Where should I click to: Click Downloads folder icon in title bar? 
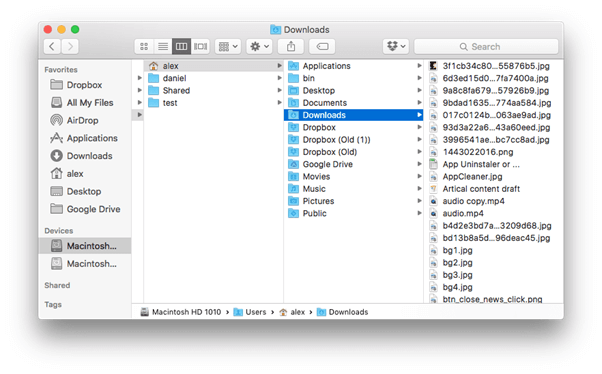point(275,30)
